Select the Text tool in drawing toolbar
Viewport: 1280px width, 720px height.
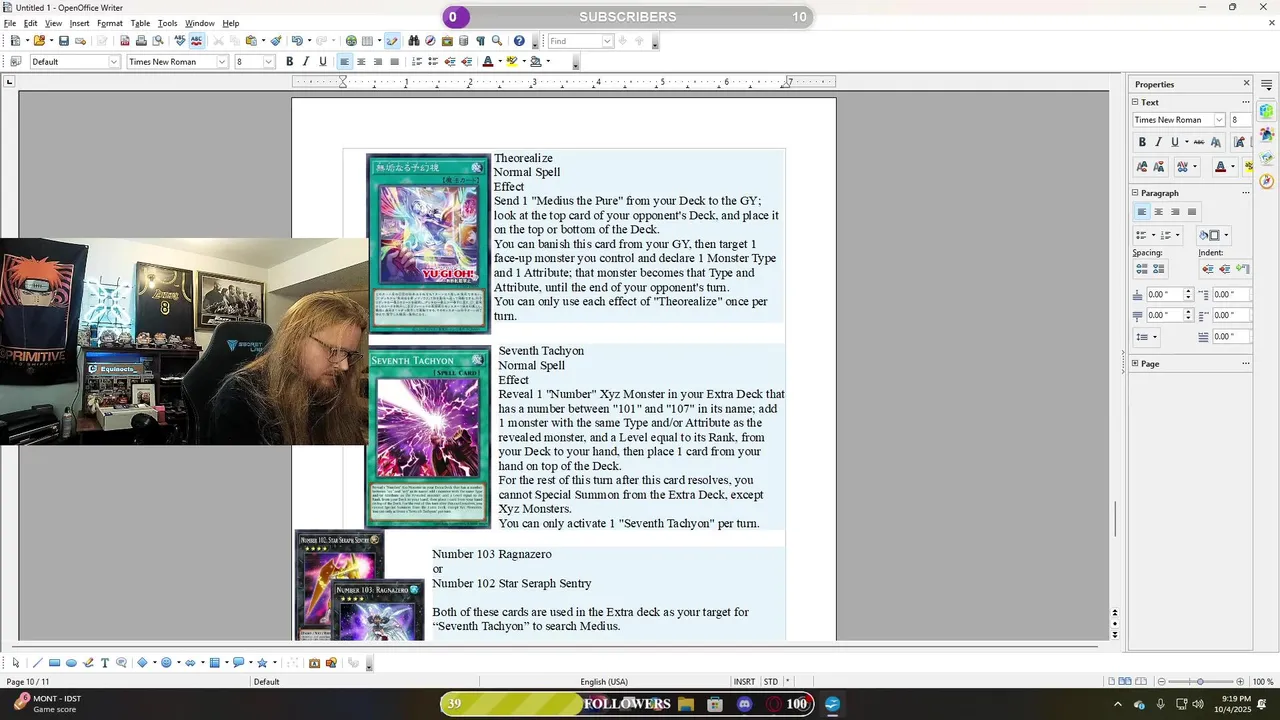(x=105, y=663)
